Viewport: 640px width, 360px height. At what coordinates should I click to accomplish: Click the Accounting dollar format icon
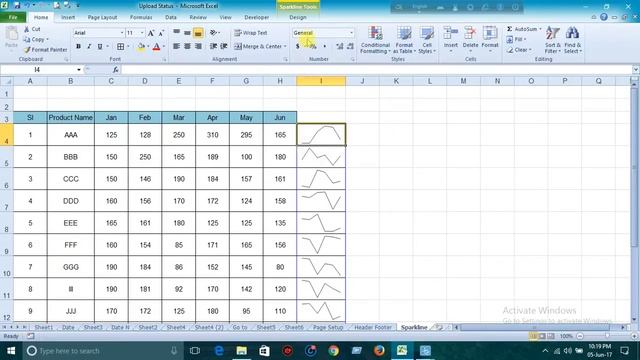coord(298,47)
